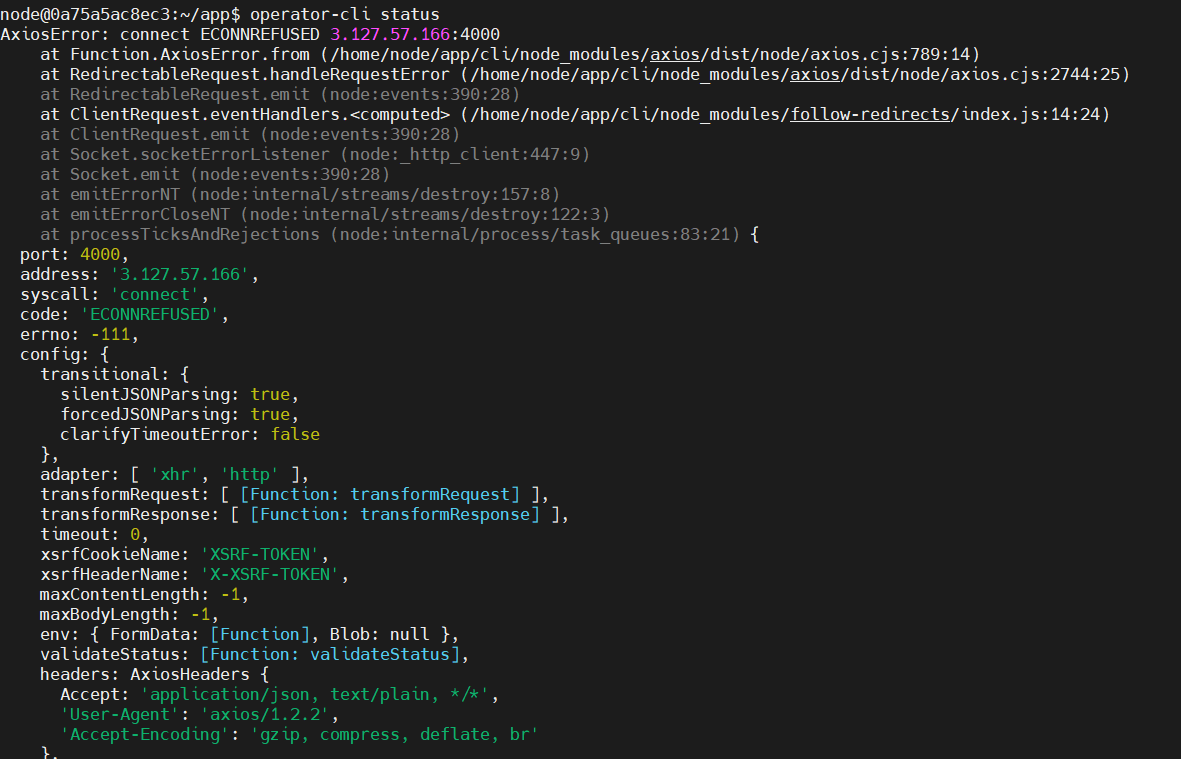Select the XSRF-TOKEN cookie name value

[x=259, y=553]
